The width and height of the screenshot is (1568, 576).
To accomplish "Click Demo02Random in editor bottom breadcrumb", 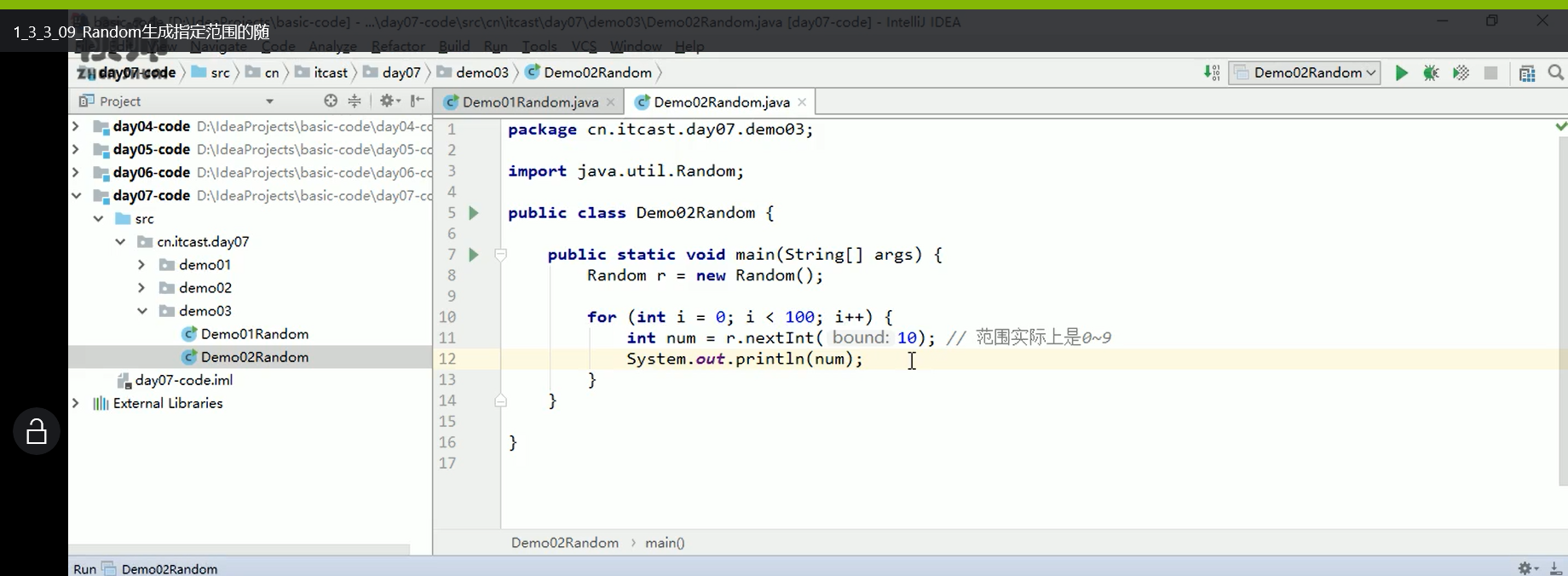I will (565, 543).
